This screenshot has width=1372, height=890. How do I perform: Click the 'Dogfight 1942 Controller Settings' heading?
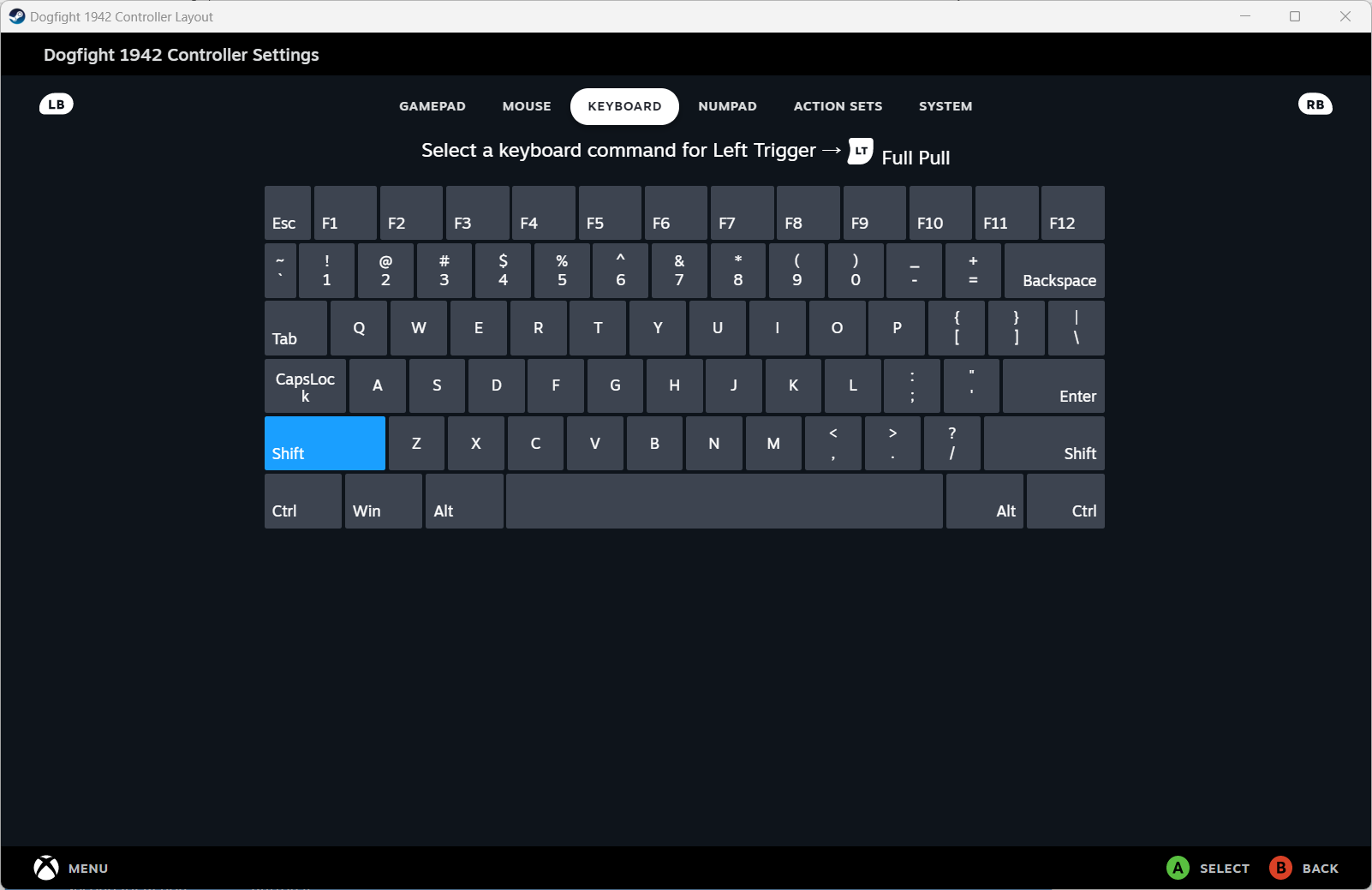(182, 55)
